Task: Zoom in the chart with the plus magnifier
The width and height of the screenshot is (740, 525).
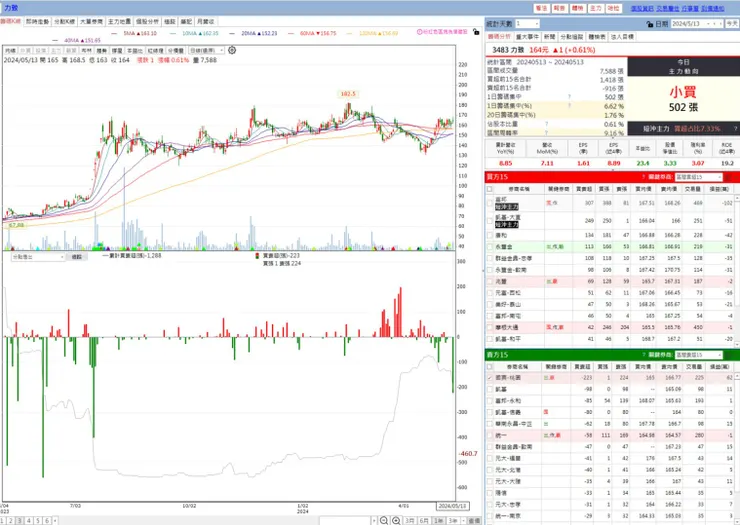Action: click(x=396, y=520)
